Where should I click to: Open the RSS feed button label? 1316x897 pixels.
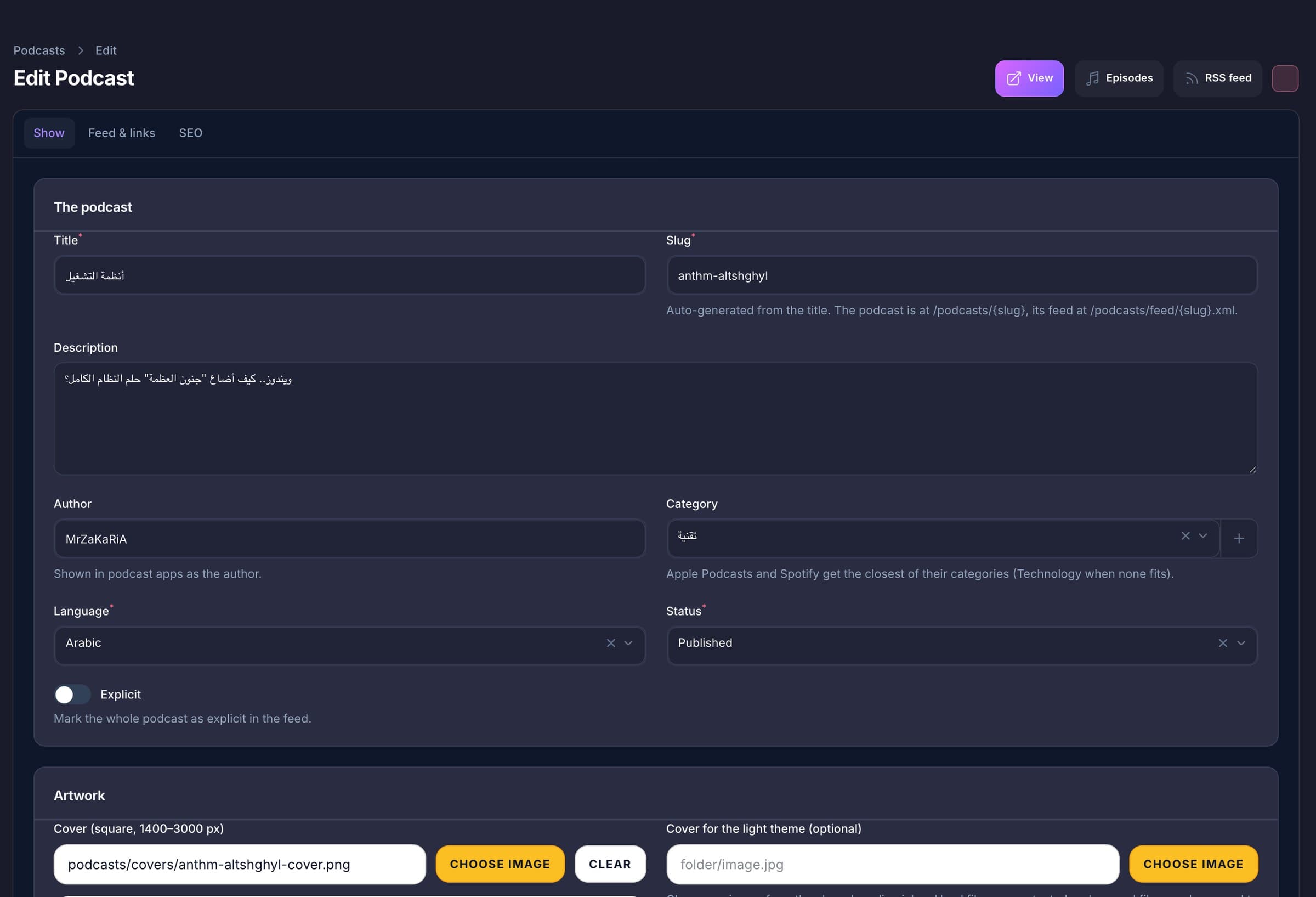point(1228,78)
